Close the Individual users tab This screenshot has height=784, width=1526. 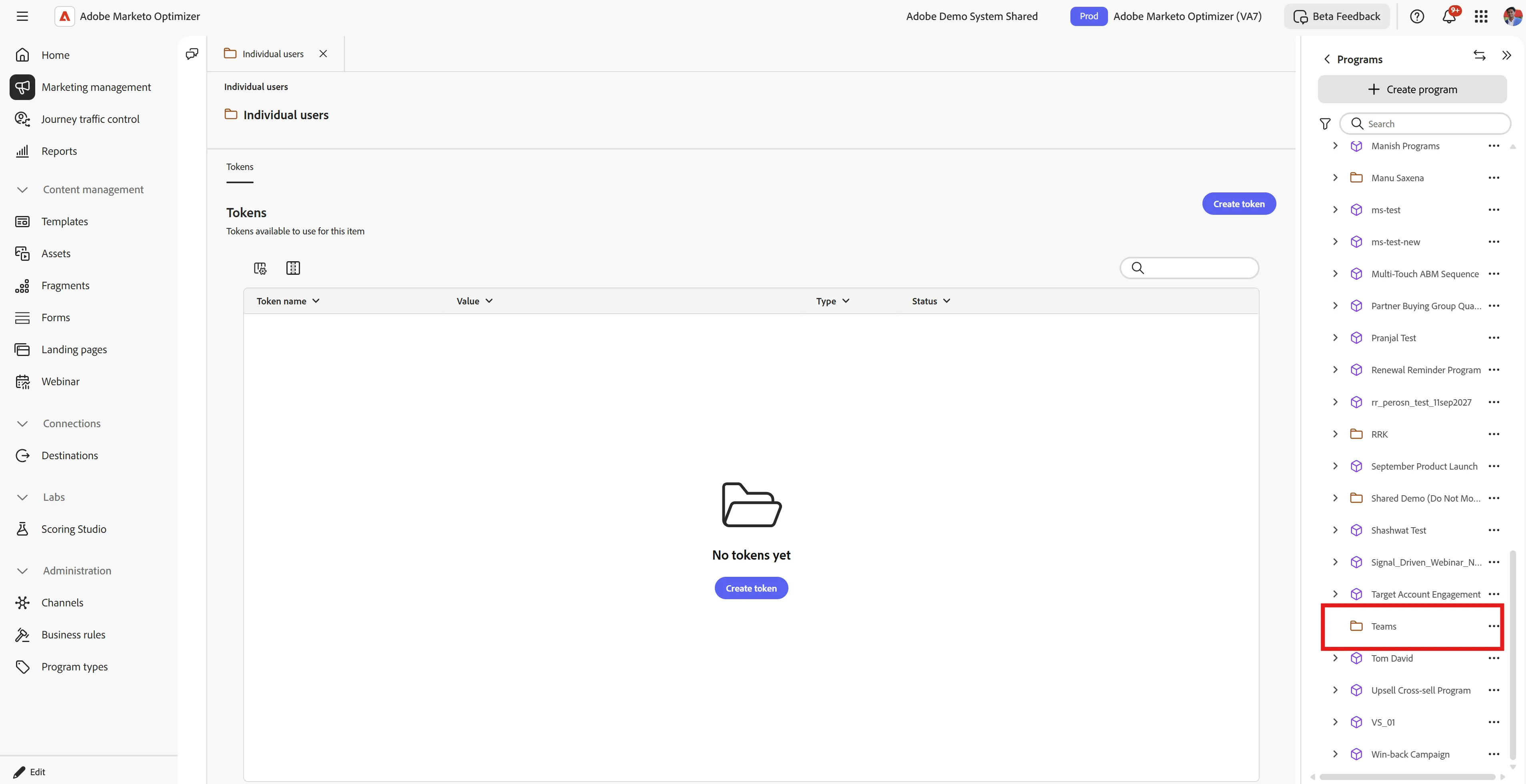323,54
